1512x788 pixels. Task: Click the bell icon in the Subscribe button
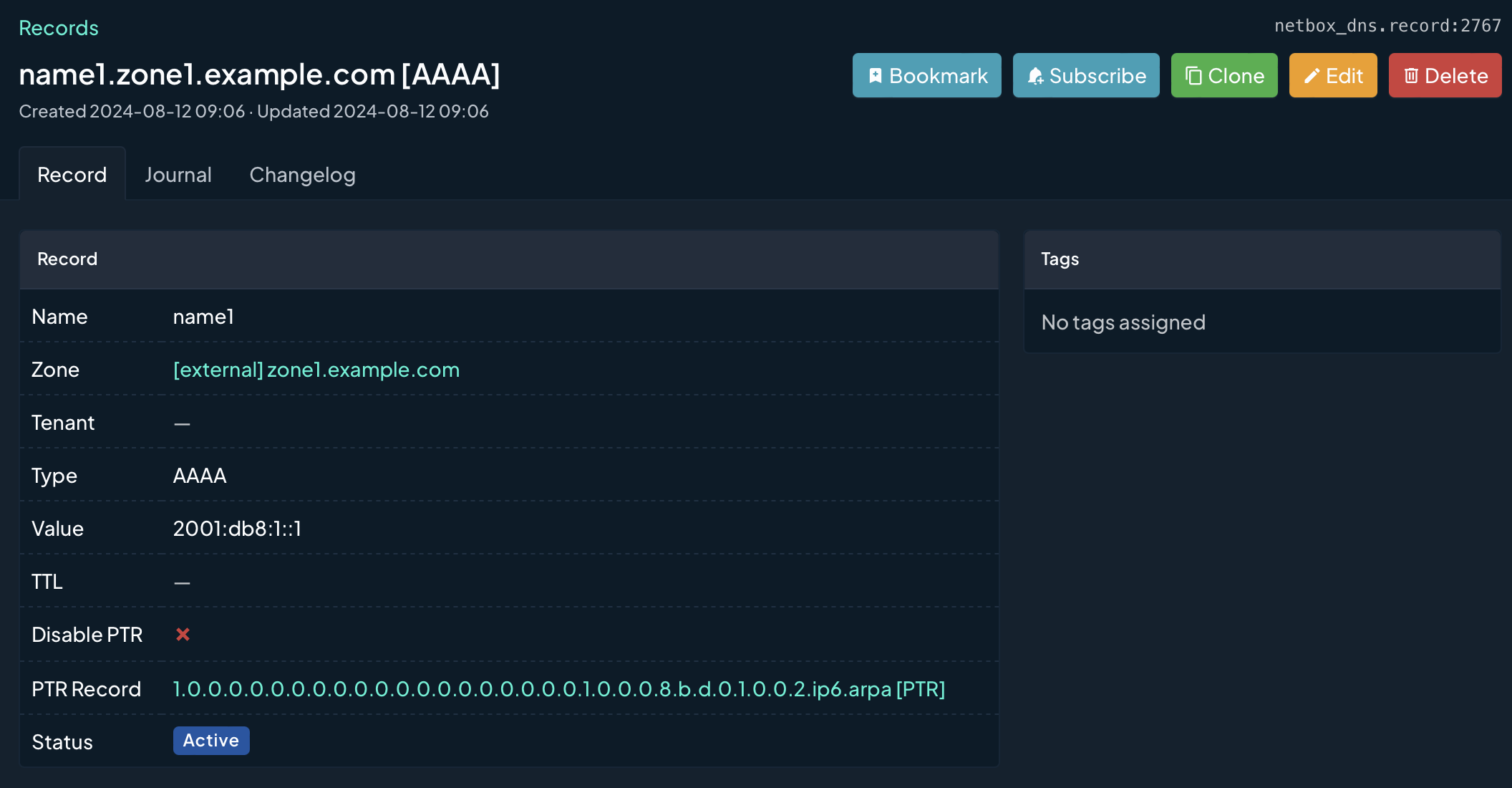point(1035,76)
